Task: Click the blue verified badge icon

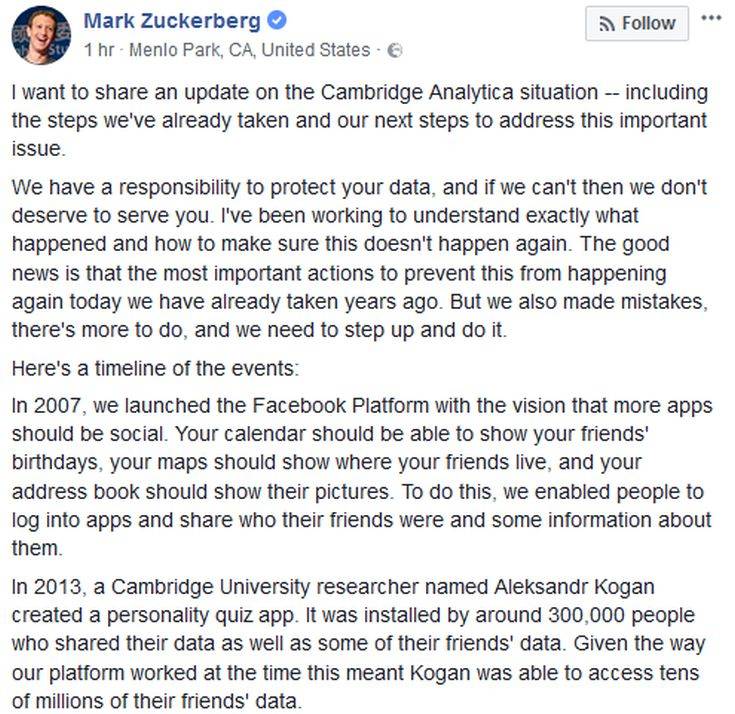Action: (x=277, y=21)
